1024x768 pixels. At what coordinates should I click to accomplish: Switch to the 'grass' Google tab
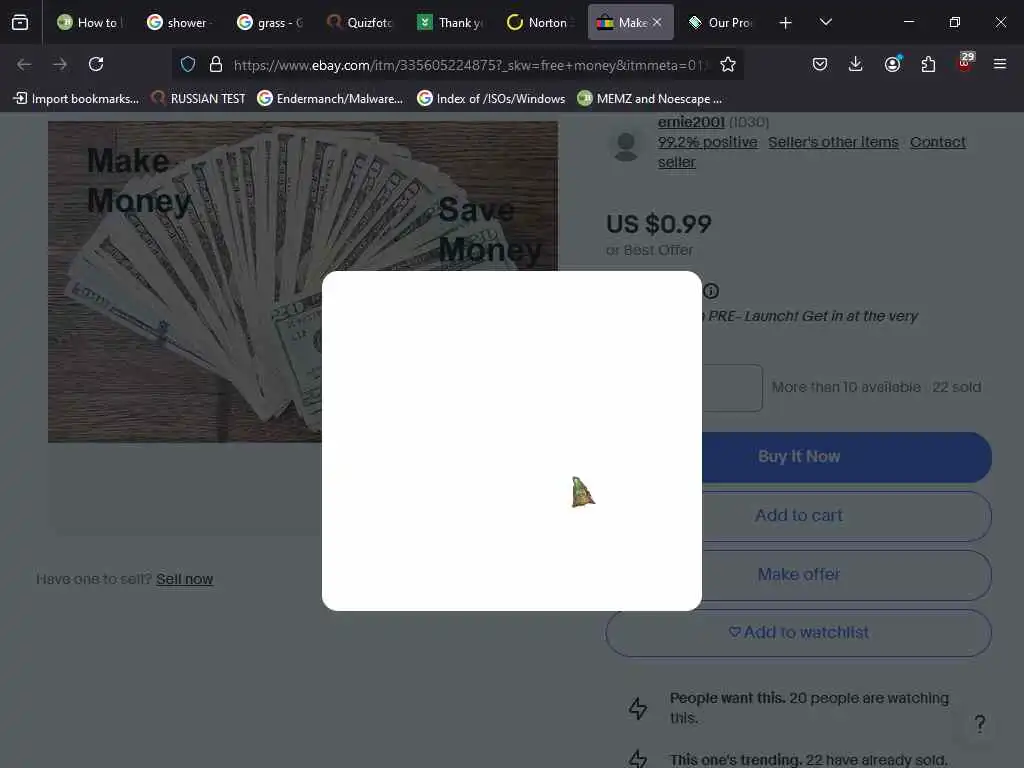270,22
